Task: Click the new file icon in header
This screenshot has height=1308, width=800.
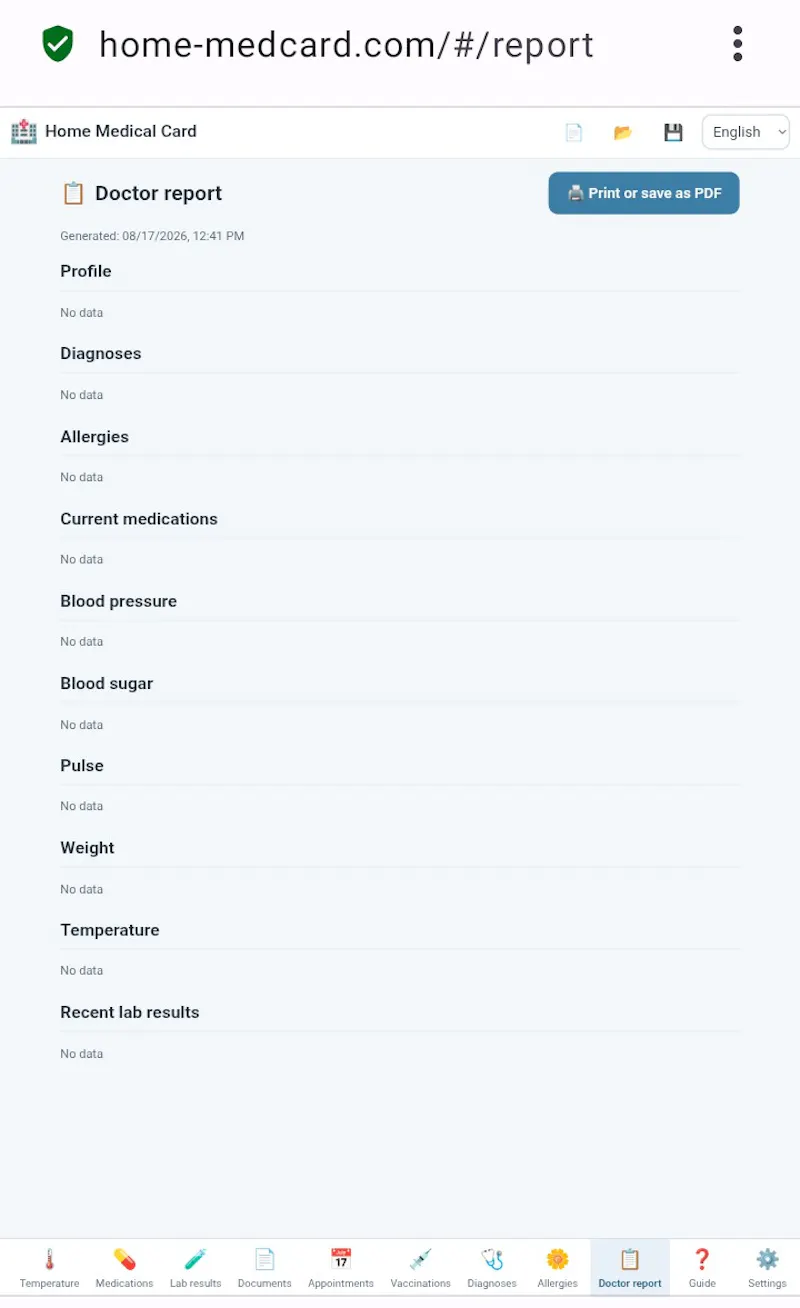Action: pos(574,132)
